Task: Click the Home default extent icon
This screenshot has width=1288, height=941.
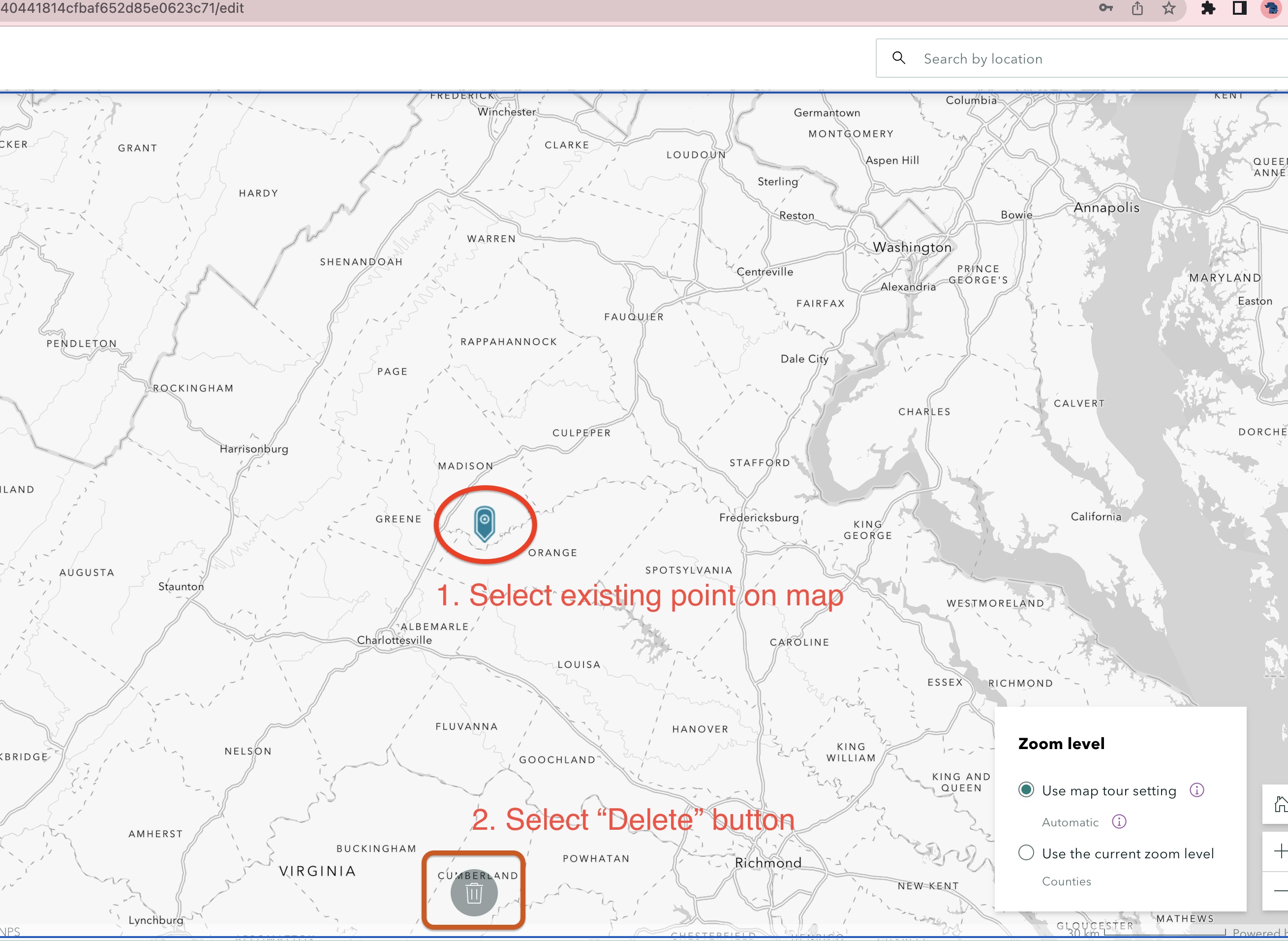Action: point(1280,804)
